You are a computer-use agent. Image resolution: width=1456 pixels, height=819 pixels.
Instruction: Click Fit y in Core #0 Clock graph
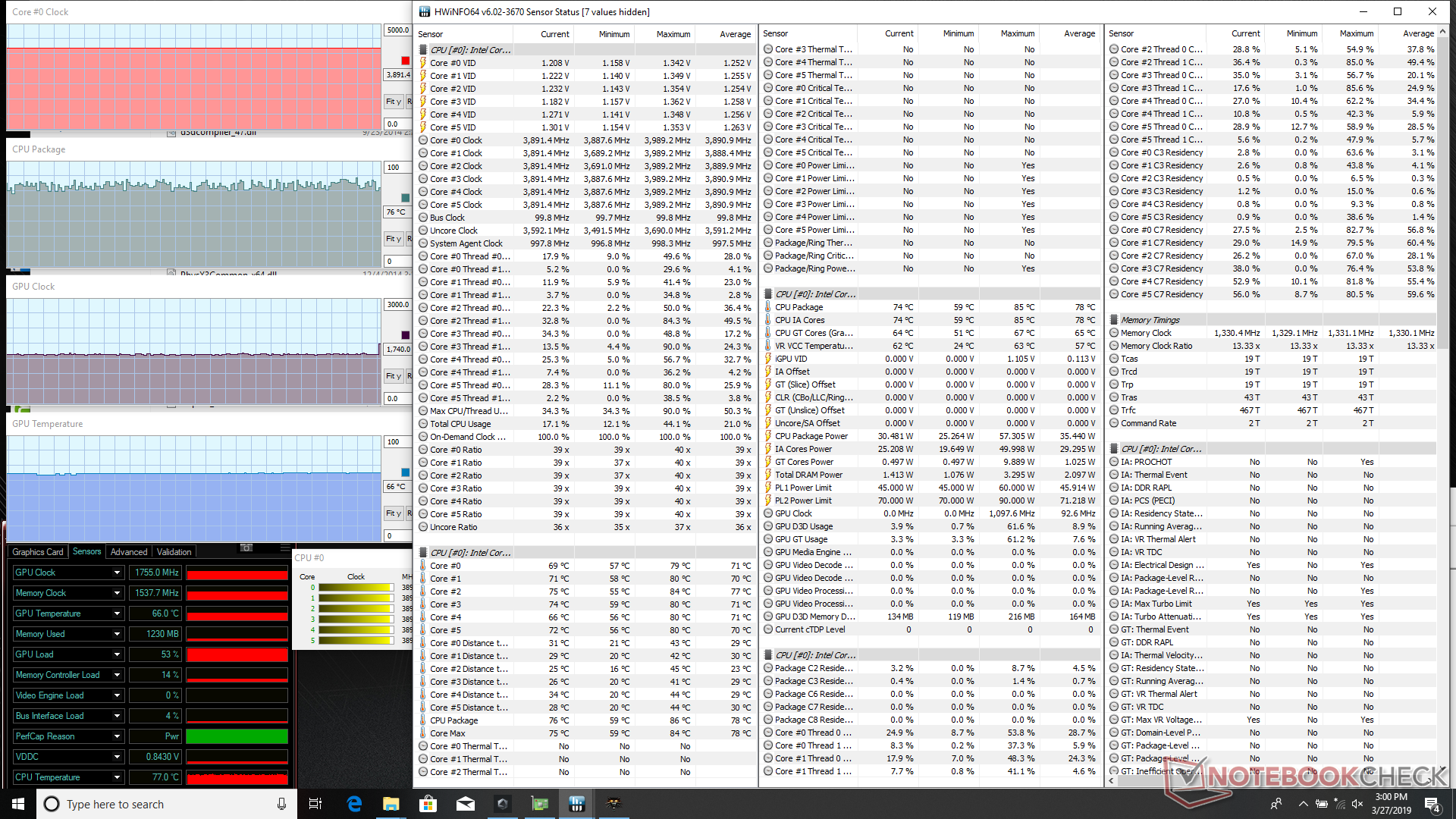pos(394,102)
